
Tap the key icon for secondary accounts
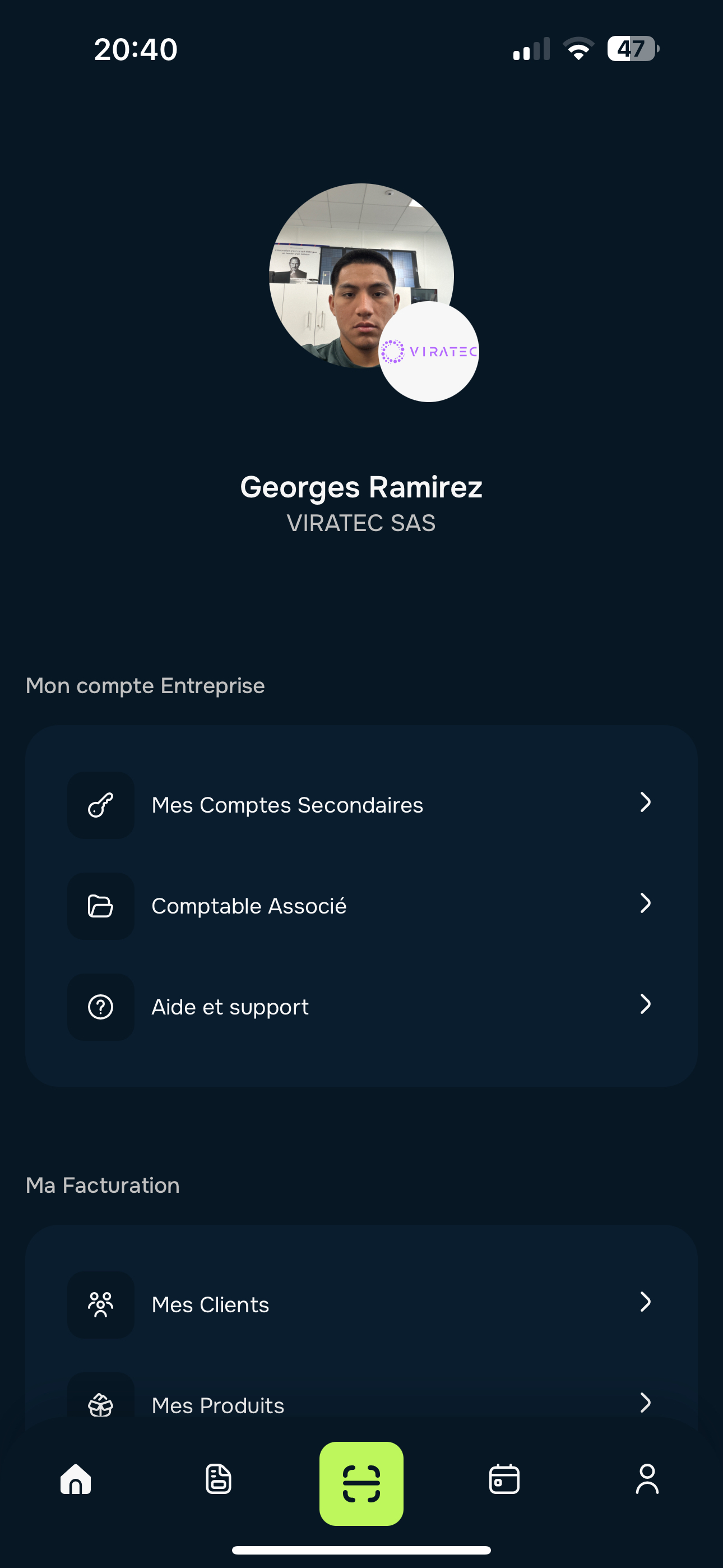pyautogui.click(x=100, y=805)
